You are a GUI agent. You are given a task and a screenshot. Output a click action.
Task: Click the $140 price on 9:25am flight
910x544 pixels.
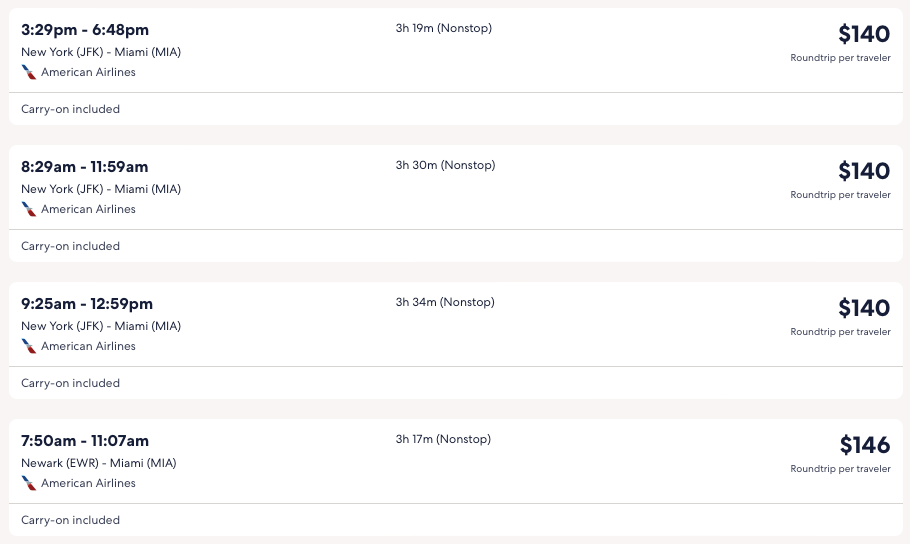click(x=864, y=308)
